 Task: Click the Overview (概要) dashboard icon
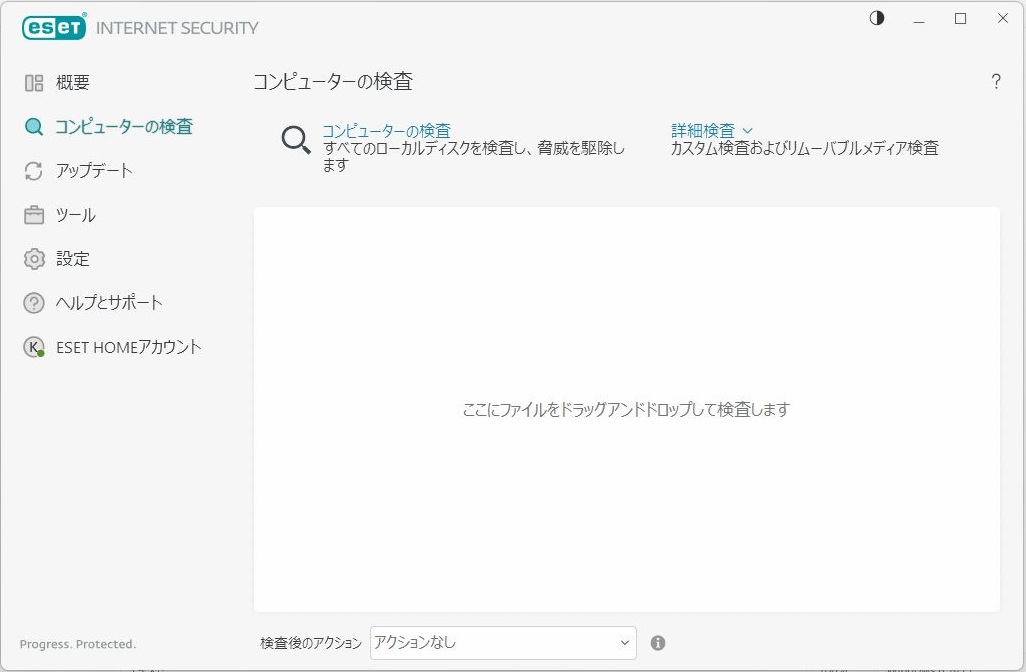tap(34, 83)
